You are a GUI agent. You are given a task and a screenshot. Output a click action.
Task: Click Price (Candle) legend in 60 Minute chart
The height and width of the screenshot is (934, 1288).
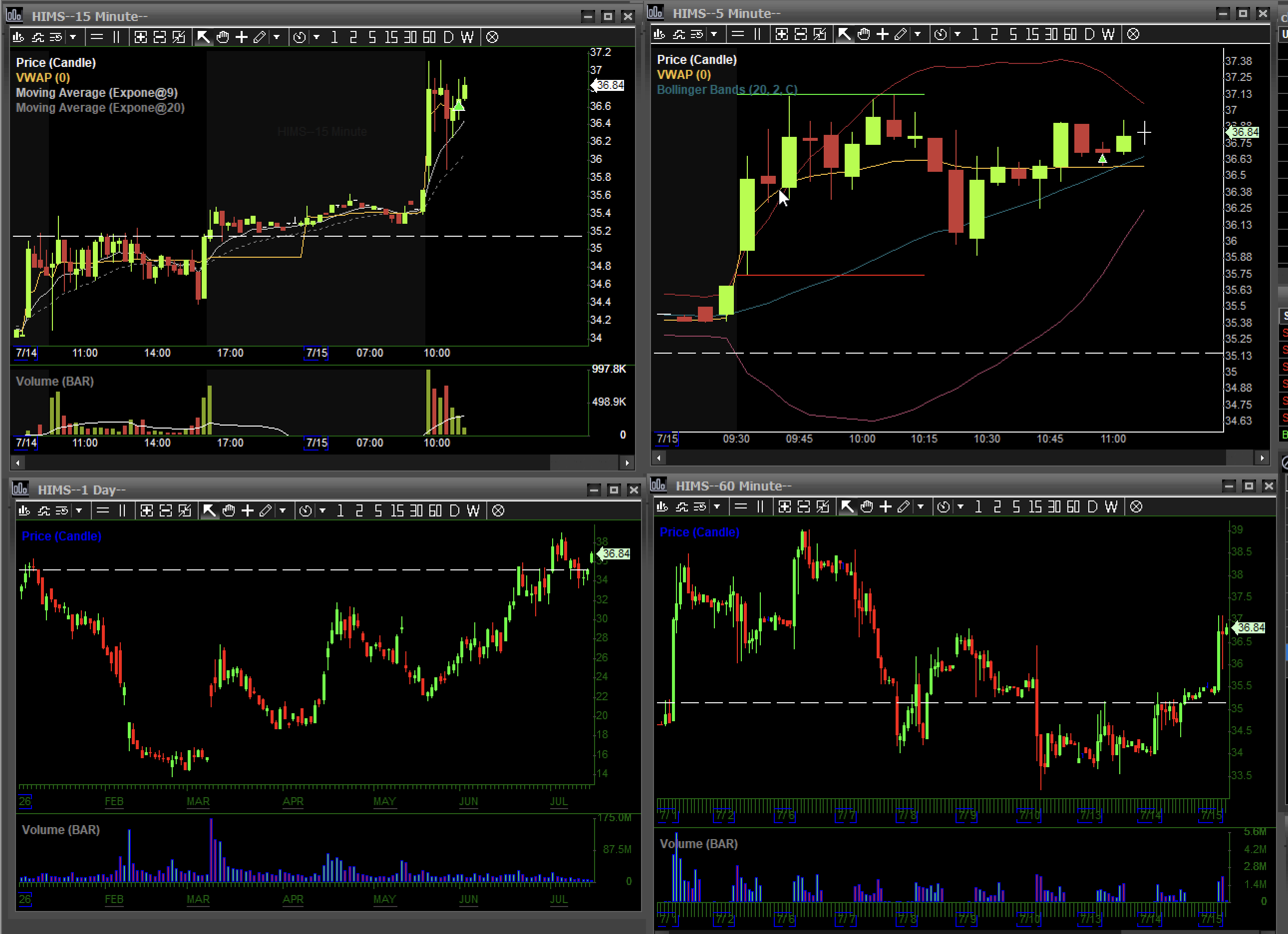699,532
